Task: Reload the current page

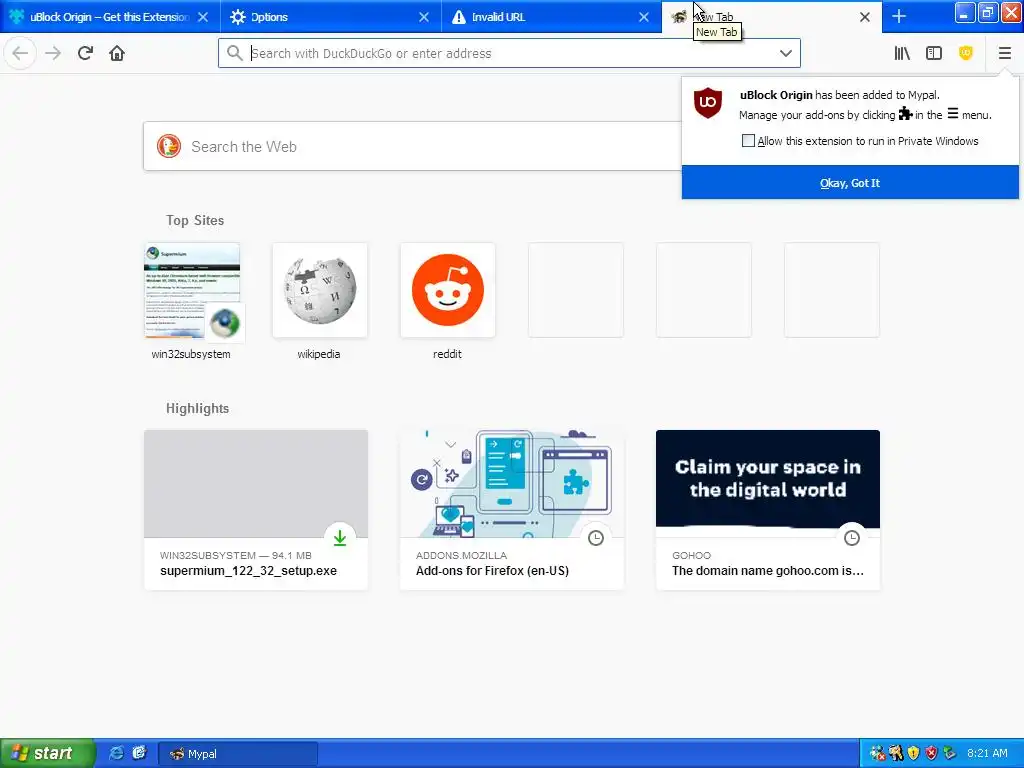Action: click(x=85, y=53)
